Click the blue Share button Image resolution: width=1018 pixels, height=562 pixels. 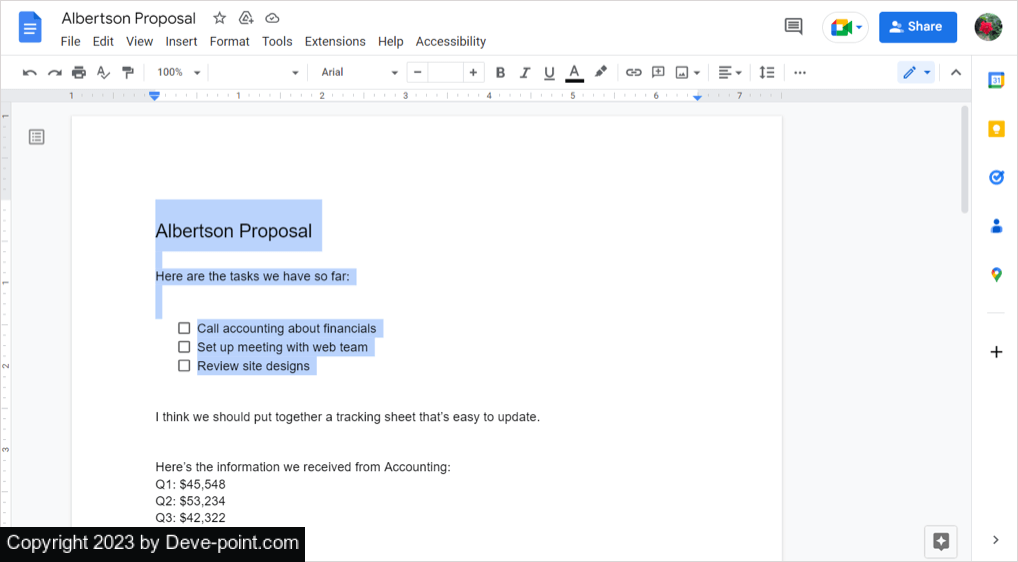[x=917, y=27]
